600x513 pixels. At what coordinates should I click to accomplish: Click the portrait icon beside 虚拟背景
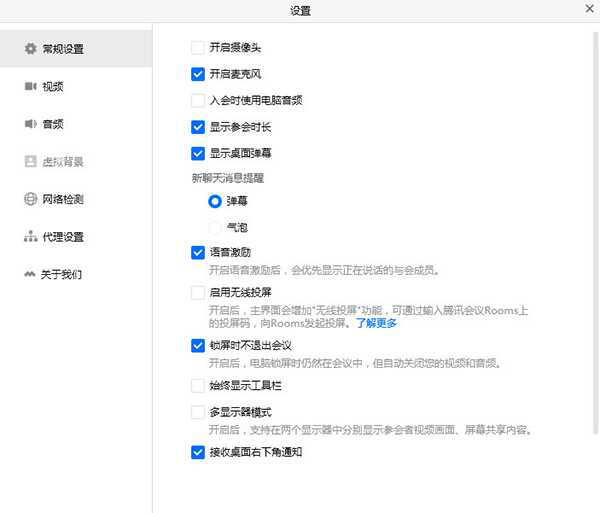(x=30, y=161)
